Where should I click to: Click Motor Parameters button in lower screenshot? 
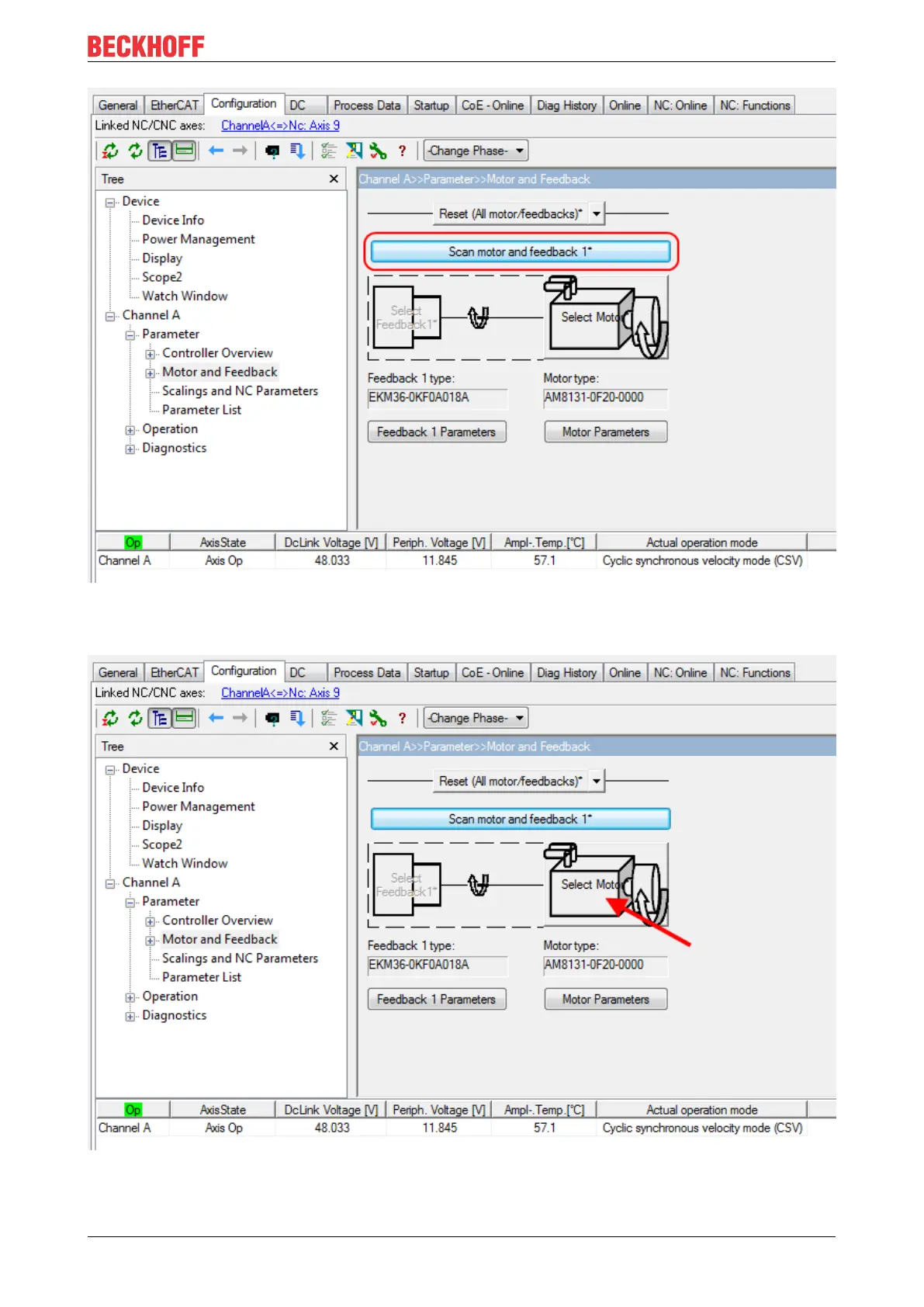click(606, 999)
